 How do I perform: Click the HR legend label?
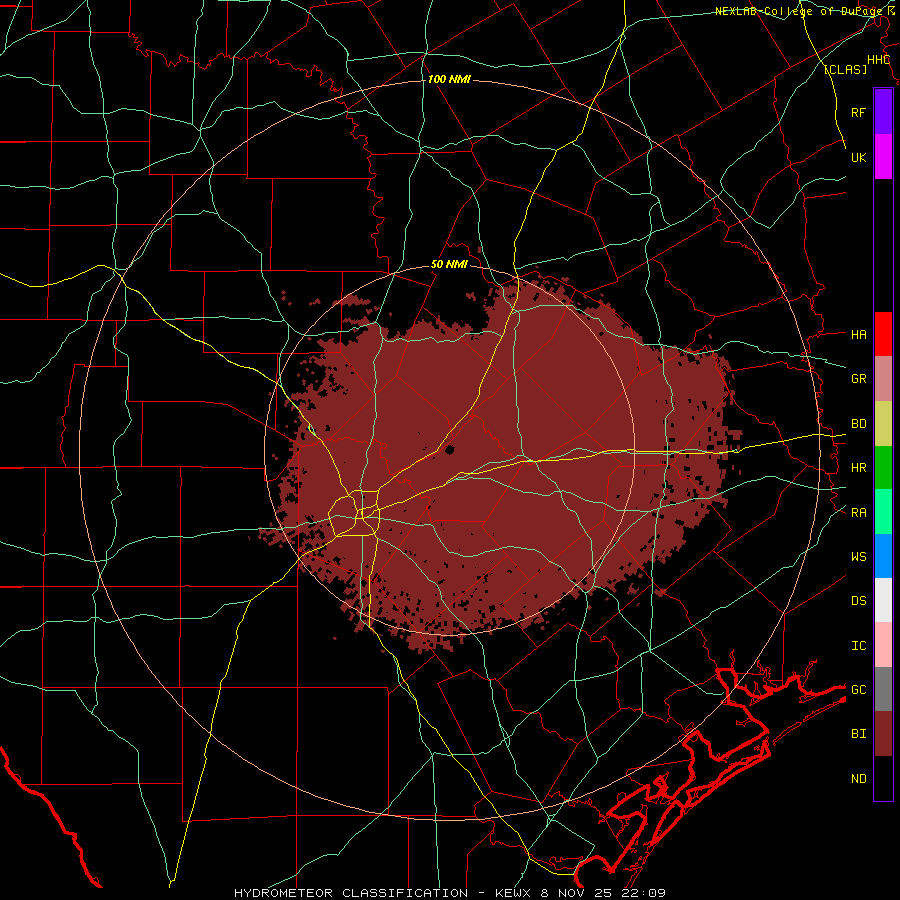click(x=859, y=467)
